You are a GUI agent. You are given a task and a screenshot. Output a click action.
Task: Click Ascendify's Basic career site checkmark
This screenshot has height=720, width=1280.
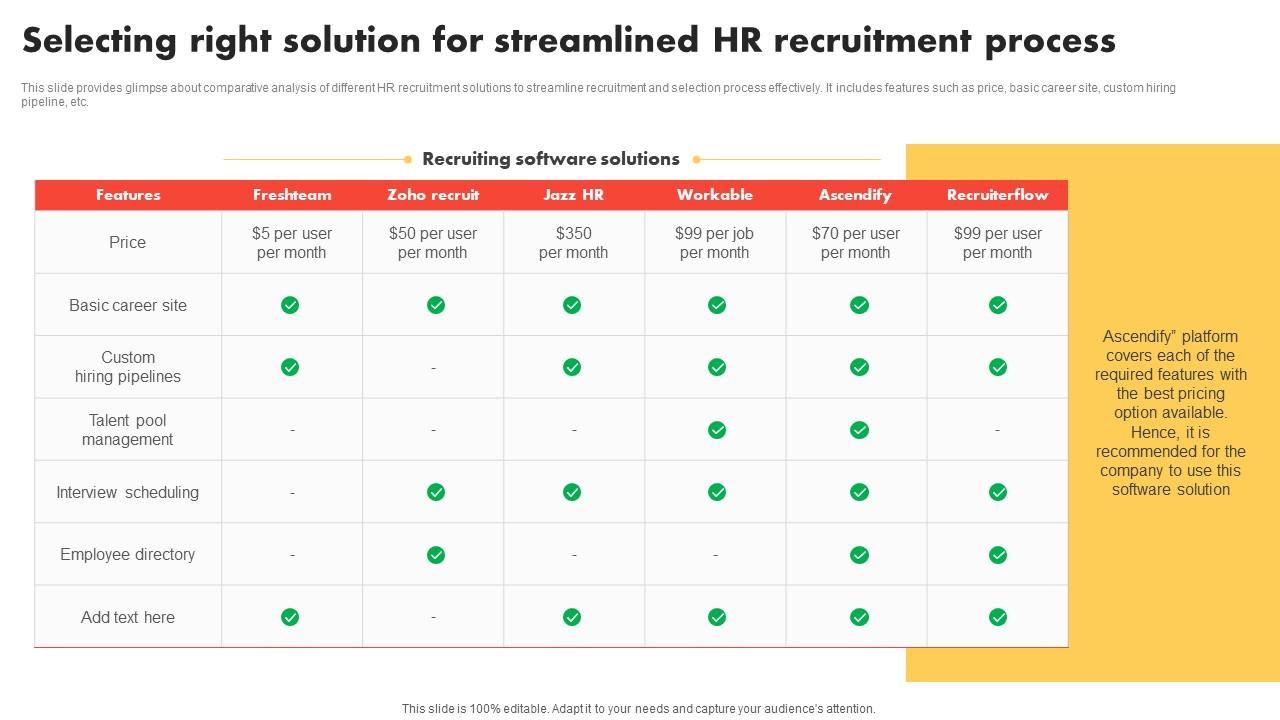(859, 305)
